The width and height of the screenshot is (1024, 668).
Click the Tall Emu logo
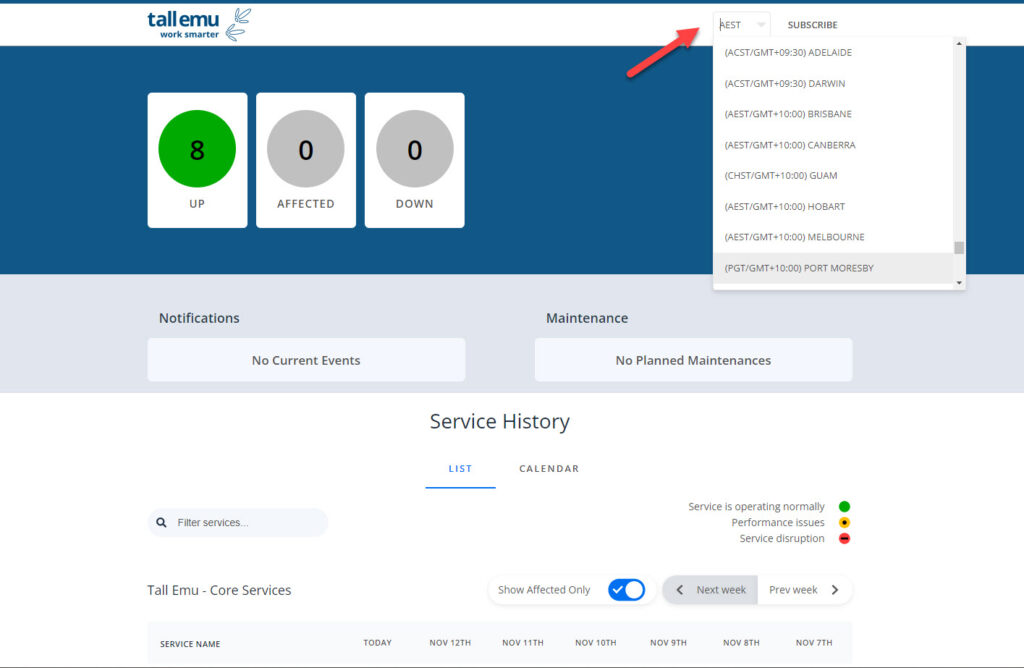pyautogui.click(x=198, y=24)
